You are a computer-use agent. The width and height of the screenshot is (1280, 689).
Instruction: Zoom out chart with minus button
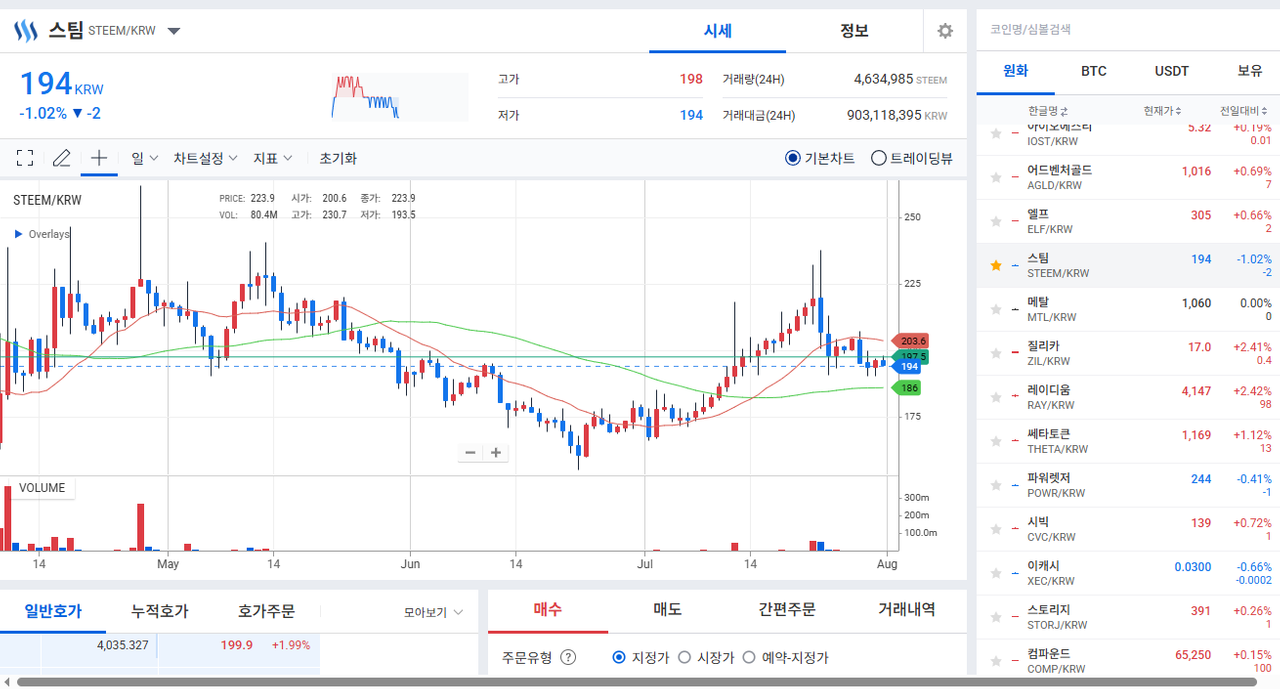click(470, 452)
